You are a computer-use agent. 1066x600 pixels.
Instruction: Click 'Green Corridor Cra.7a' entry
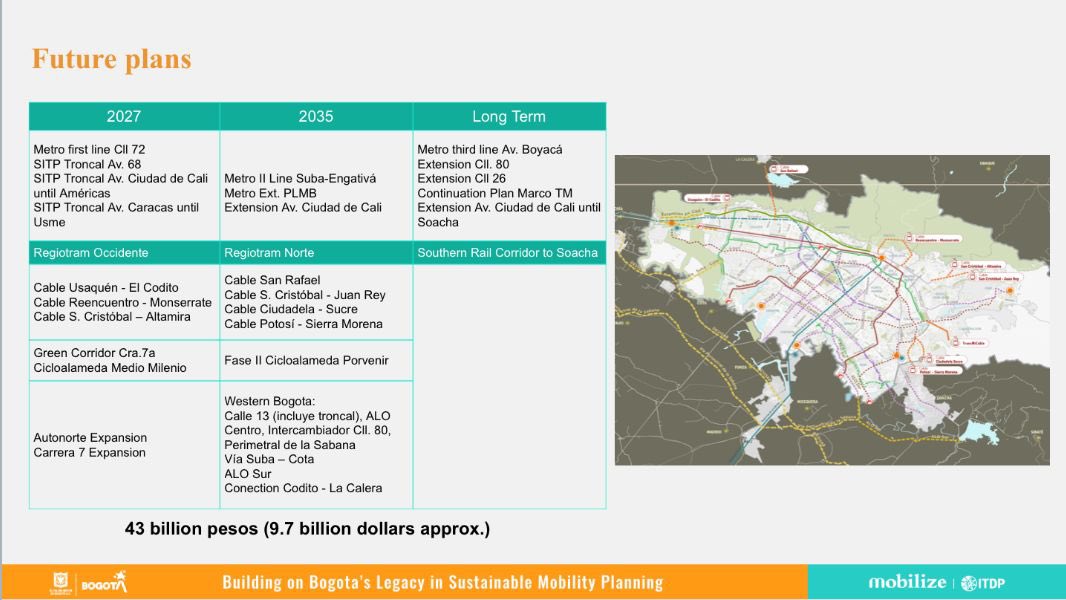pyautogui.click(x=94, y=353)
